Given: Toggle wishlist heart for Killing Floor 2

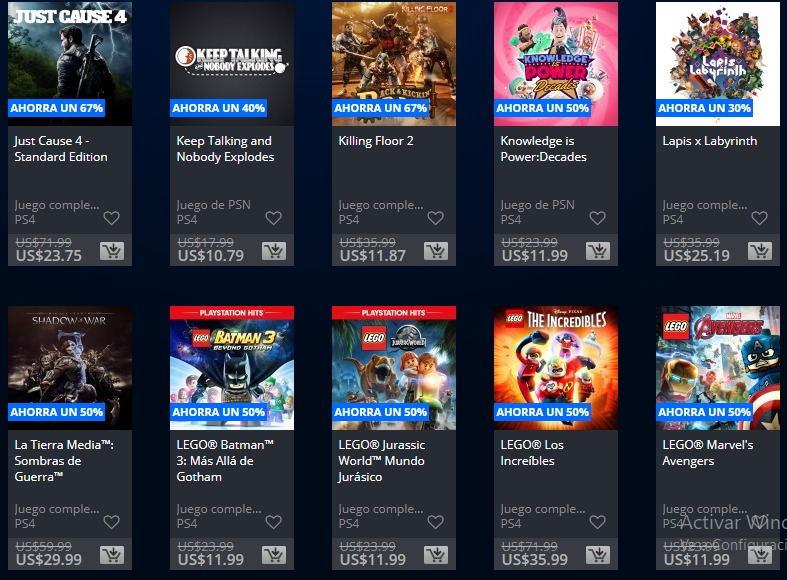Looking at the screenshot, I should point(436,218).
